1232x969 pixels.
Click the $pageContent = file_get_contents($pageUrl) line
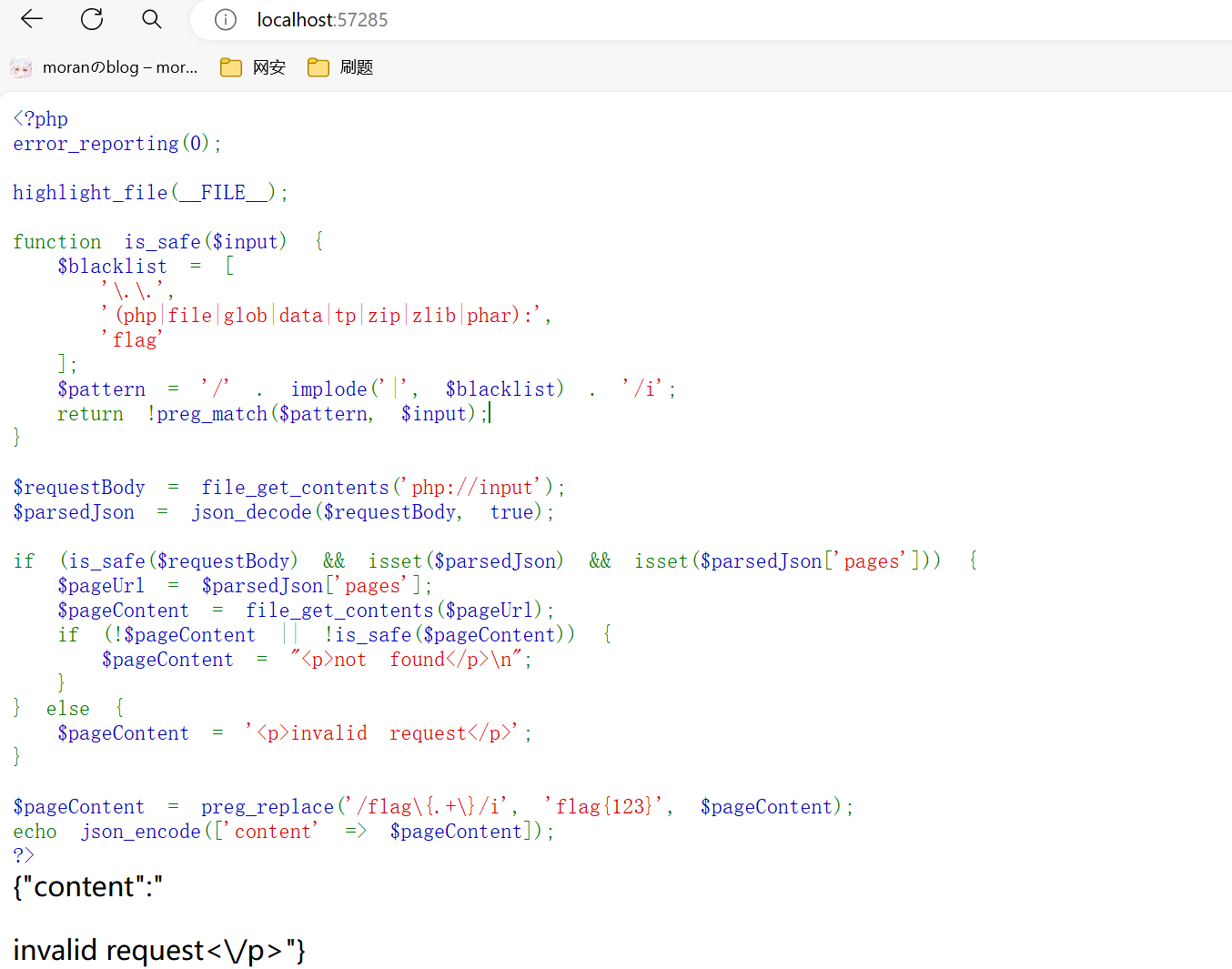306,611
